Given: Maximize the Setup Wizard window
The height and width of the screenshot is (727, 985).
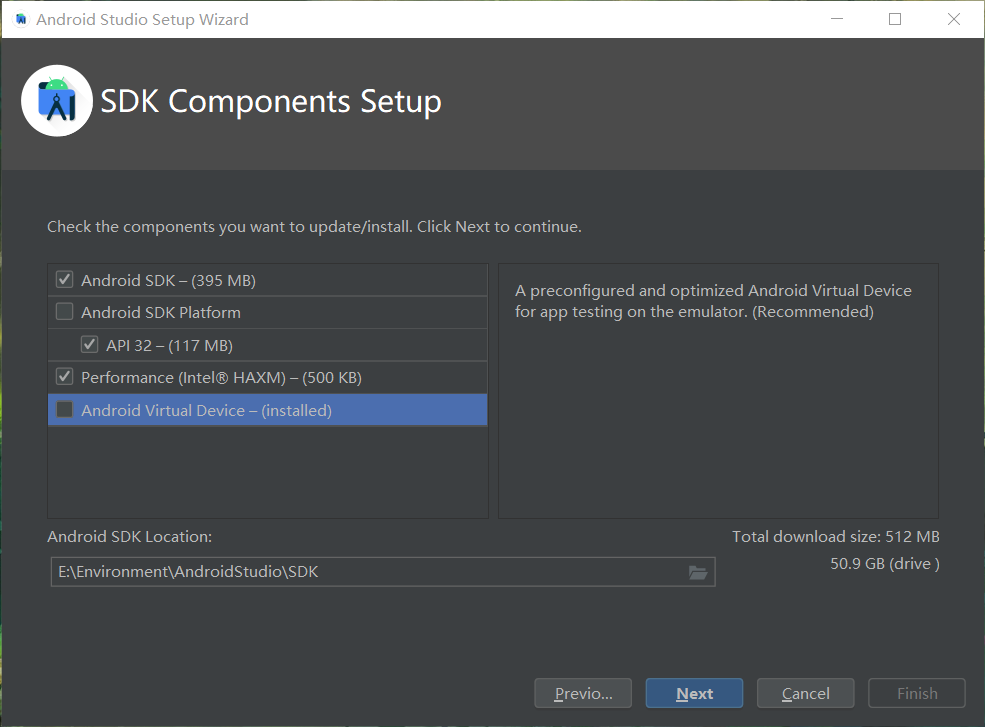Looking at the screenshot, I should 895,19.
